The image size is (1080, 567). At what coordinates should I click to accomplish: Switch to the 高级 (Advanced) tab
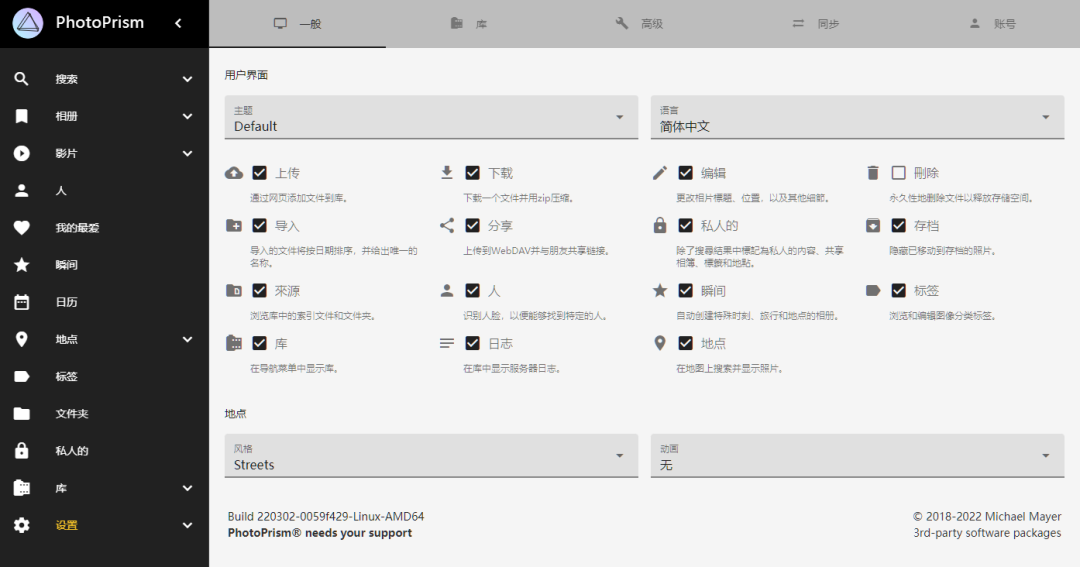[x=639, y=24]
